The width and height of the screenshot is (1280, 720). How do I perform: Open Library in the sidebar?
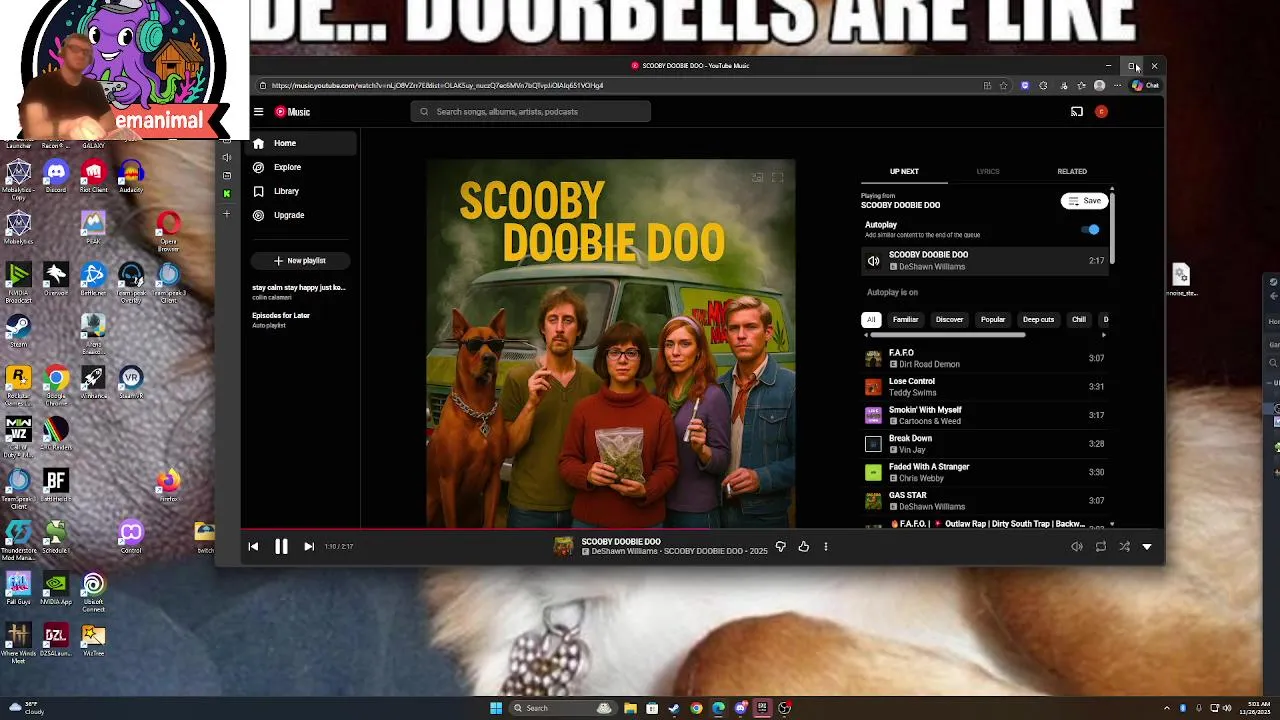pos(300,191)
